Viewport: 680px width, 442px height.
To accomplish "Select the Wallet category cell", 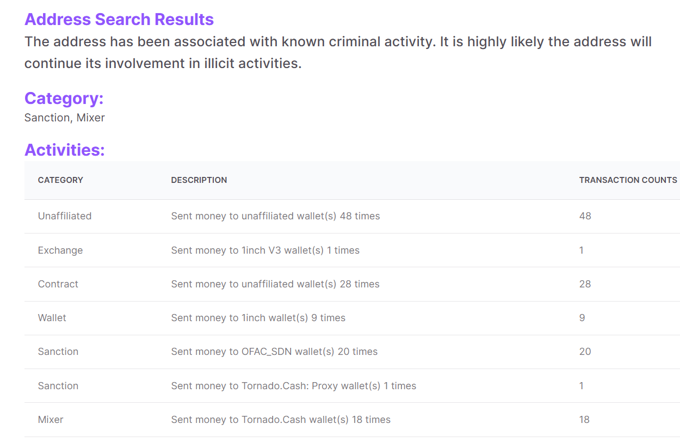I will pyautogui.click(x=52, y=318).
